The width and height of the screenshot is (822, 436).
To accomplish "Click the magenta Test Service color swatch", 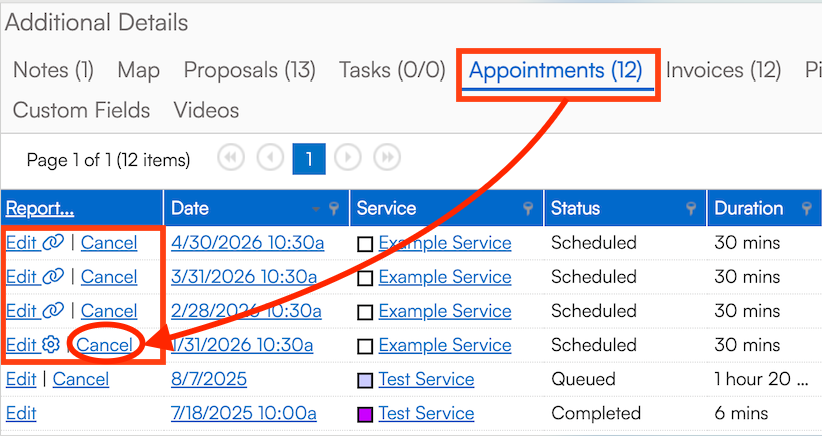I will click(x=365, y=414).
